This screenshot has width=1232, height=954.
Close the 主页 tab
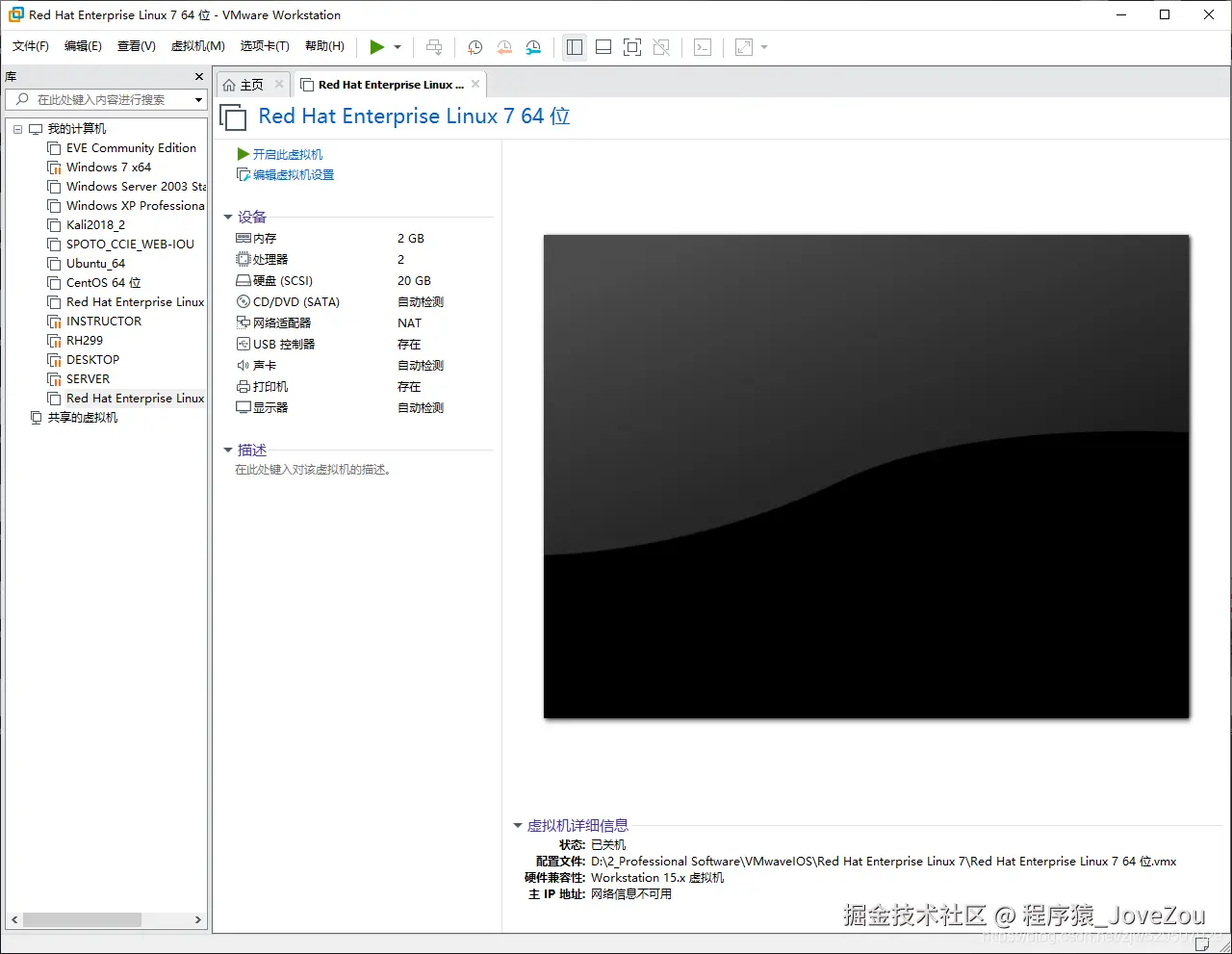coord(279,84)
